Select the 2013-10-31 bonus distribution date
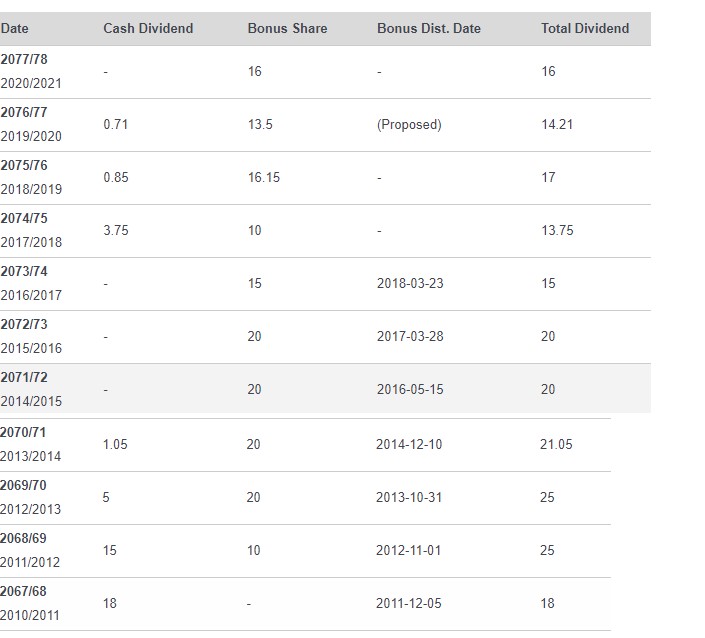 (x=409, y=498)
